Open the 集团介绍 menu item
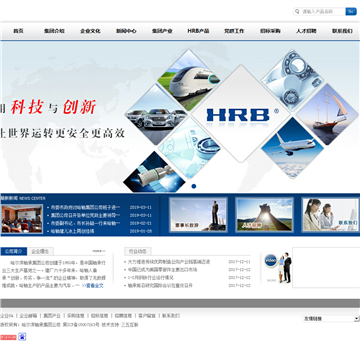This screenshot has width=360, height=360. tap(54, 31)
